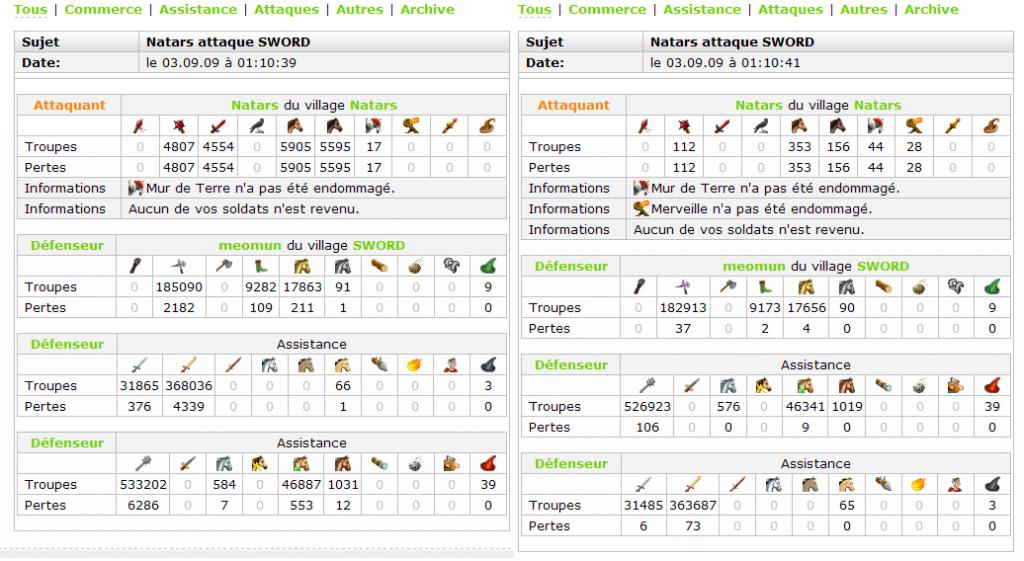The height and width of the screenshot is (561, 1024).
Task: Click the green hero hat icon, left meomun row
Action: pyautogui.click(x=488, y=266)
